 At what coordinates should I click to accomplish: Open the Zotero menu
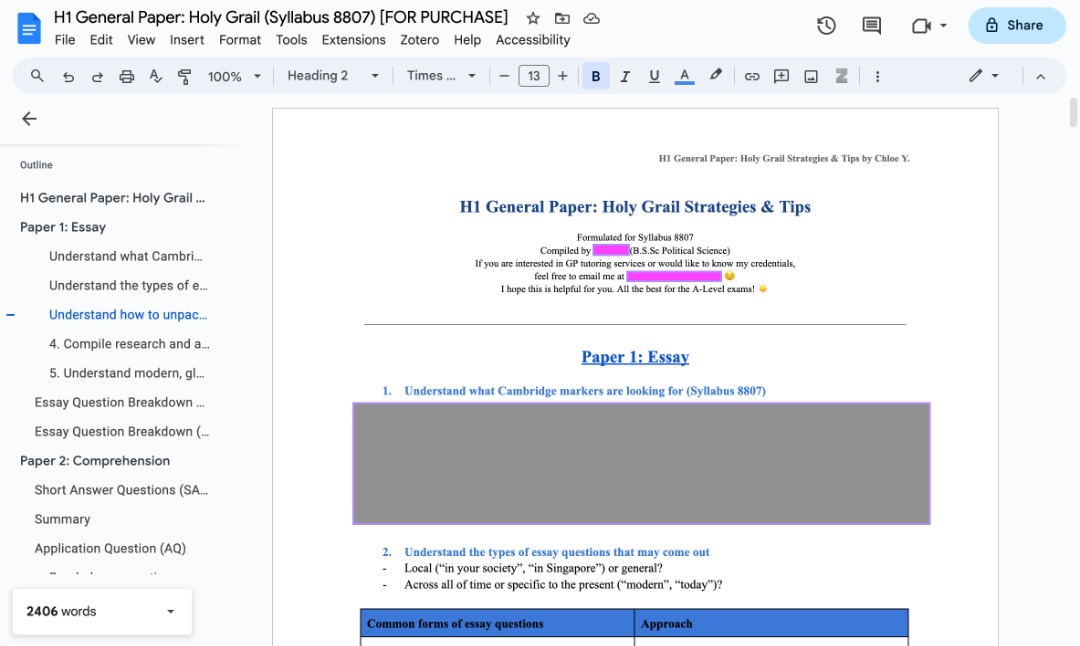[419, 40]
